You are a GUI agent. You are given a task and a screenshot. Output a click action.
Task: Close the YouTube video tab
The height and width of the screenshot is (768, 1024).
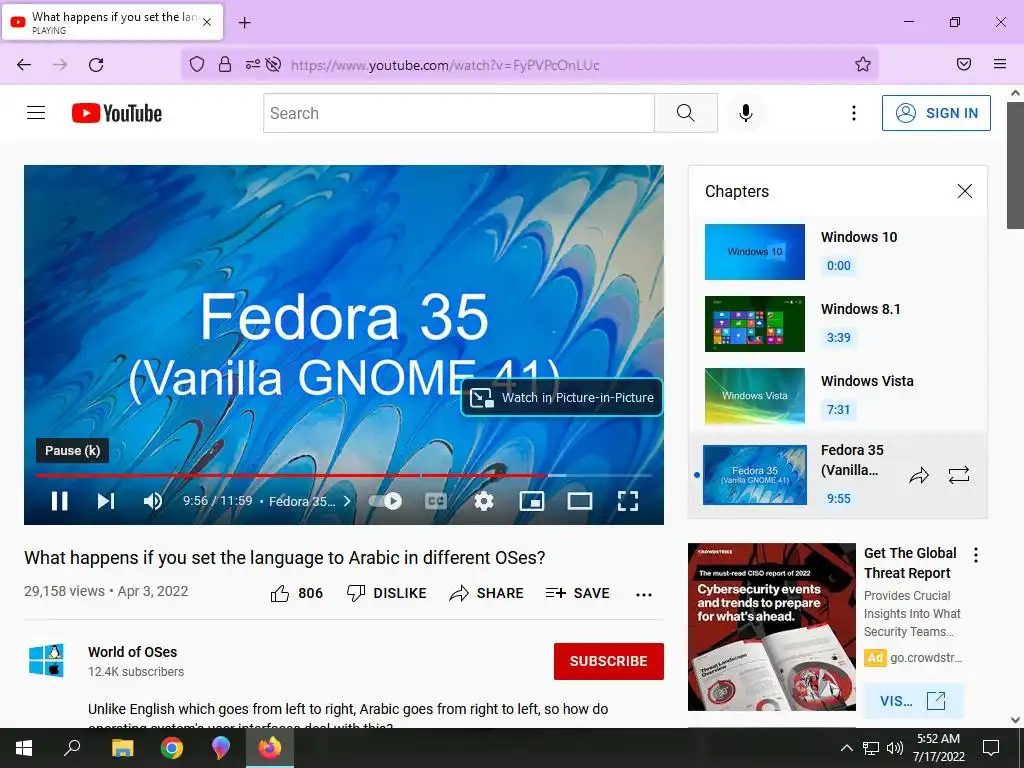(x=207, y=22)
